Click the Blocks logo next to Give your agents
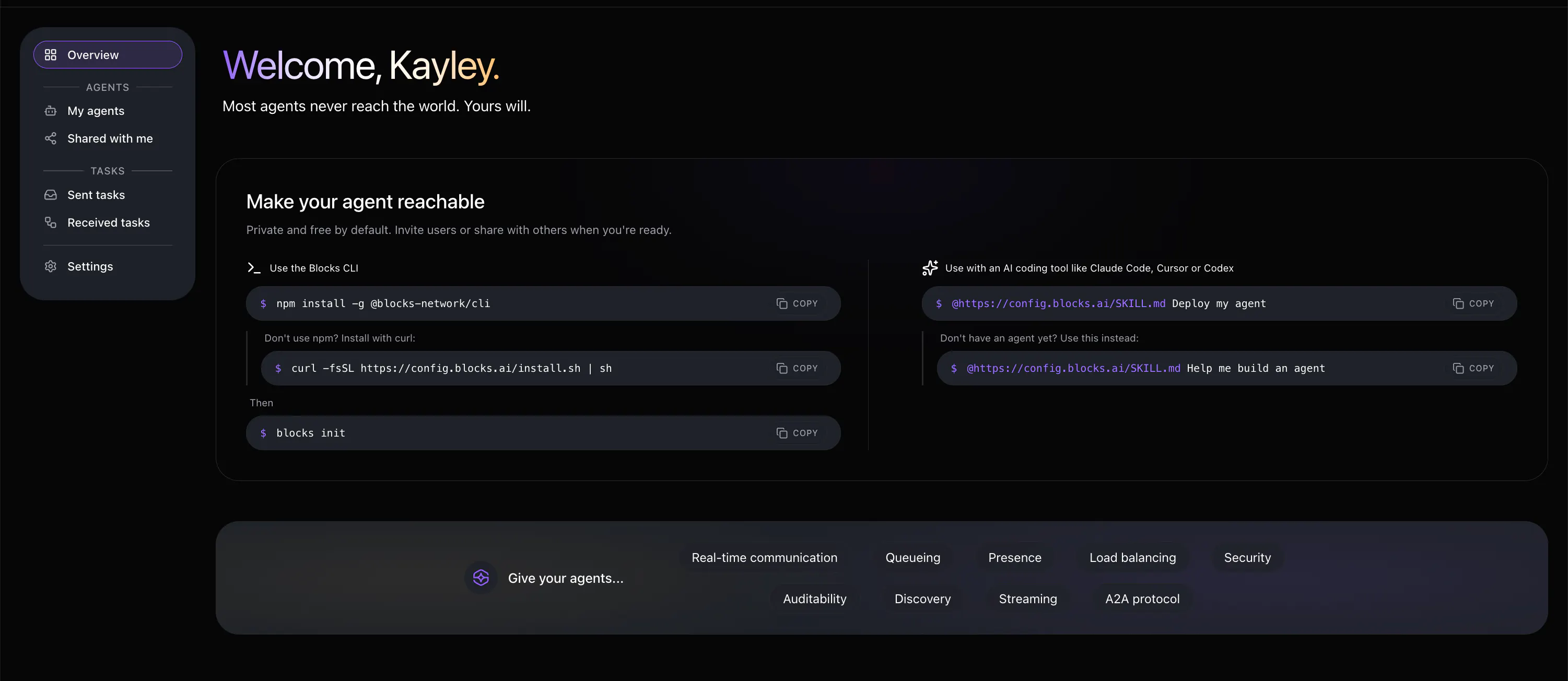 (481, 578)
